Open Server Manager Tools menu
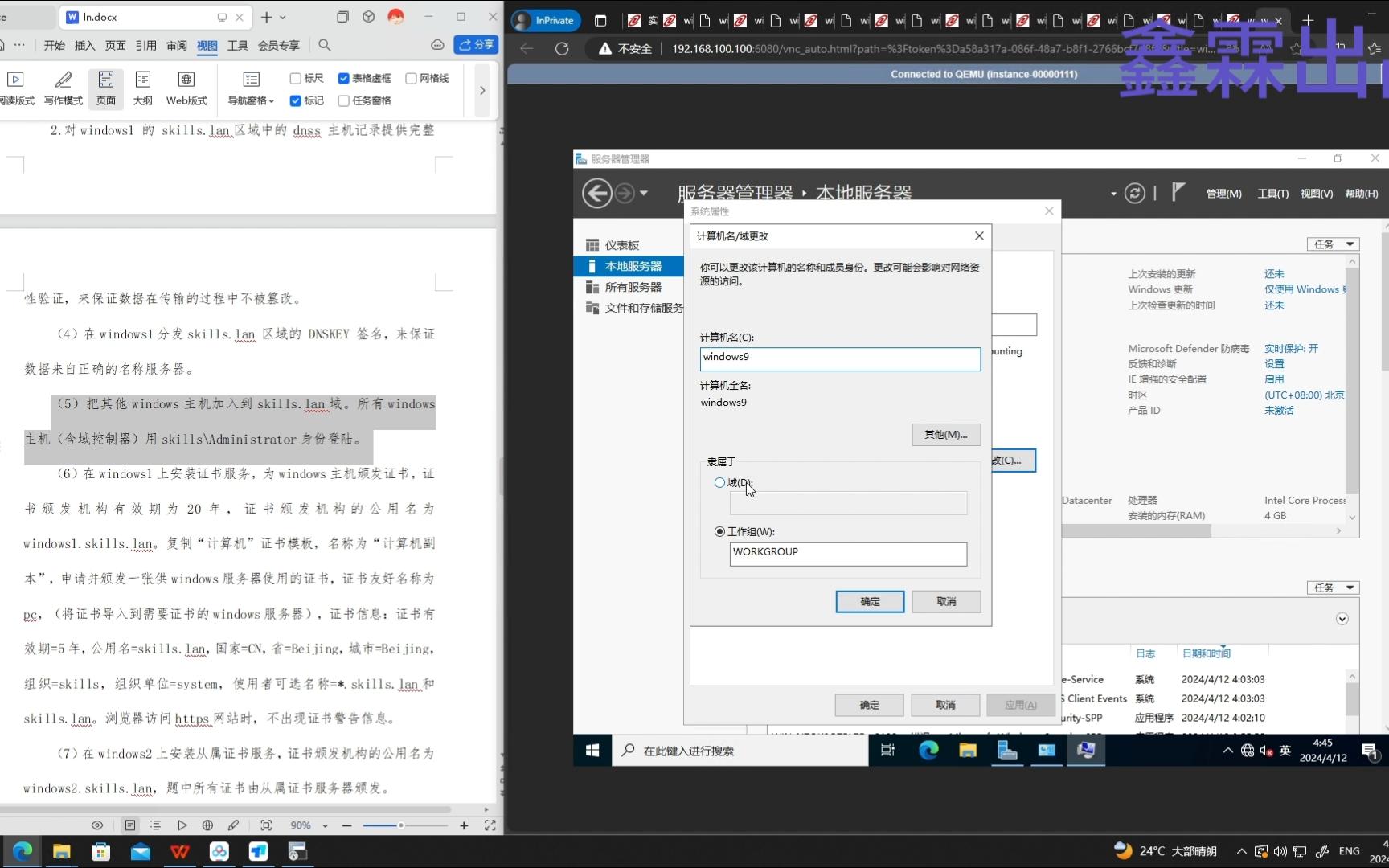The image size is (1389, 868). coord(1272,194)
